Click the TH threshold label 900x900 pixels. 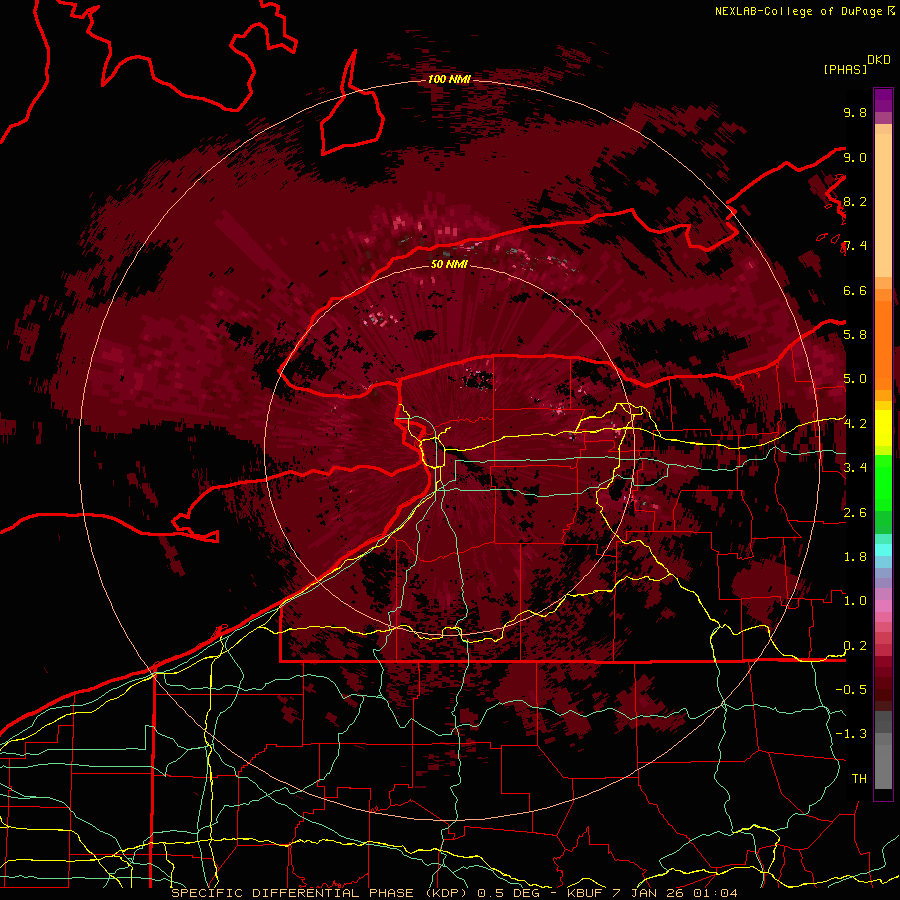pyautogui.click(x=859, y=779)
